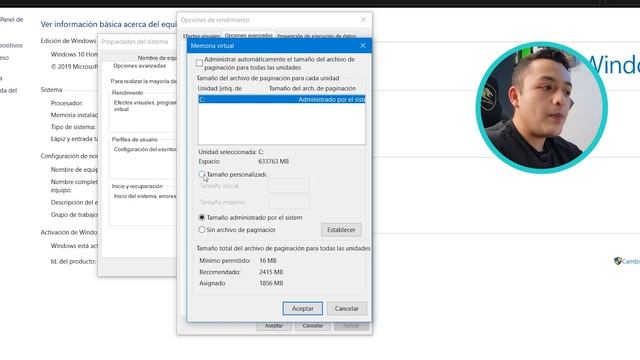Image resolution: width=640 pixels, height=360 pixels.
Task: Click the shield icon beside Cambiar link
Action: pyautogui.click(x=618, y=261)
